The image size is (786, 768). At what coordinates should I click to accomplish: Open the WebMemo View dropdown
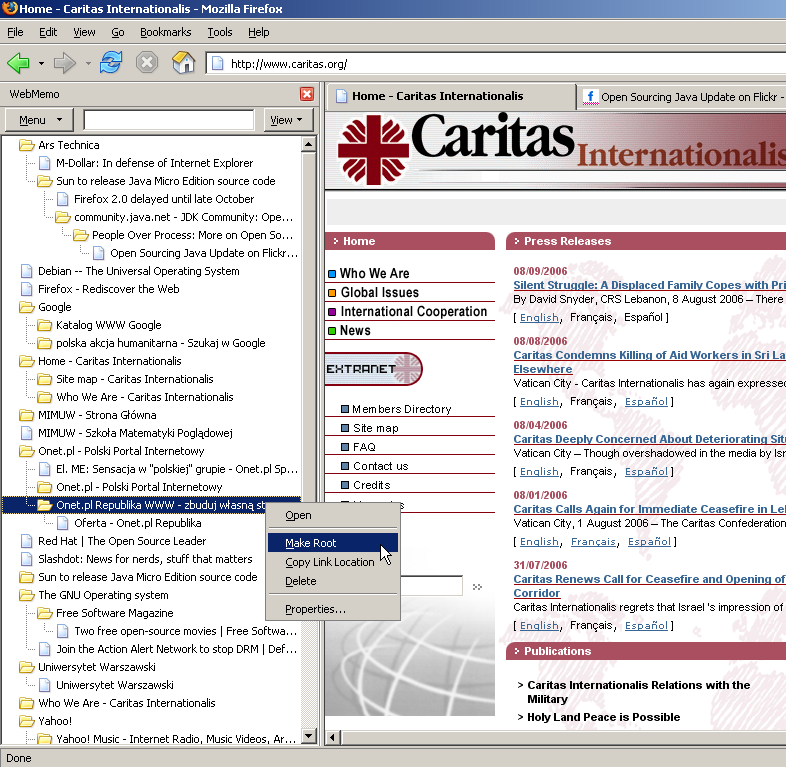coord(288,120)
